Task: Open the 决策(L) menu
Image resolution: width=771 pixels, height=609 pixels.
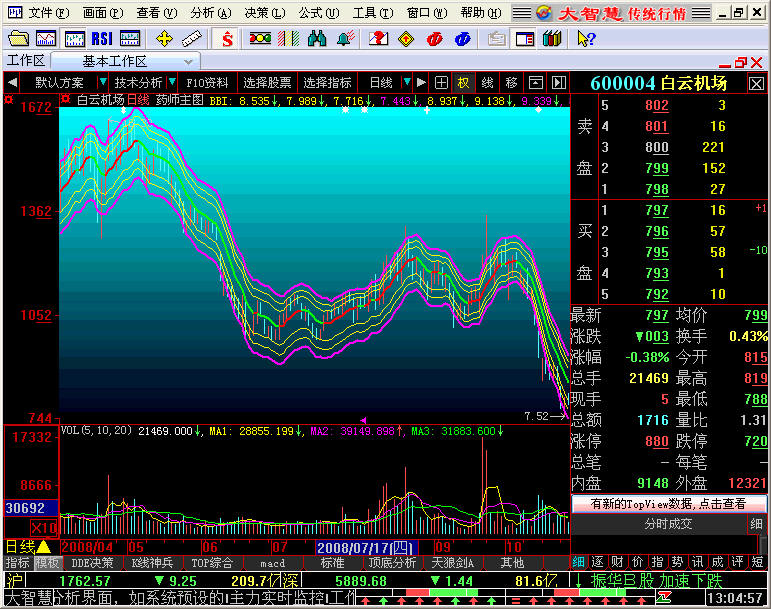Action: point(265,13)
